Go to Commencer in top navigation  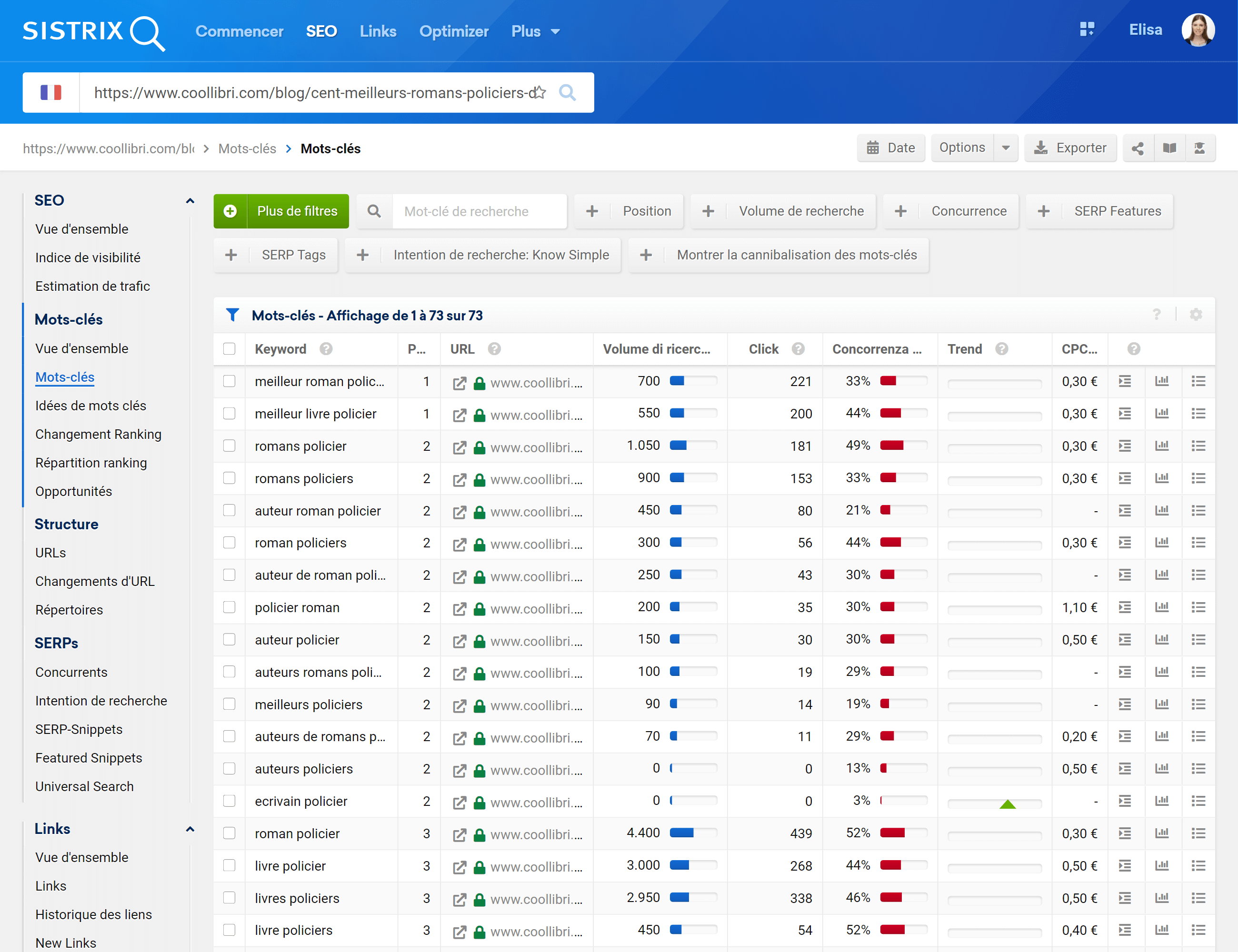pos(239,31)
